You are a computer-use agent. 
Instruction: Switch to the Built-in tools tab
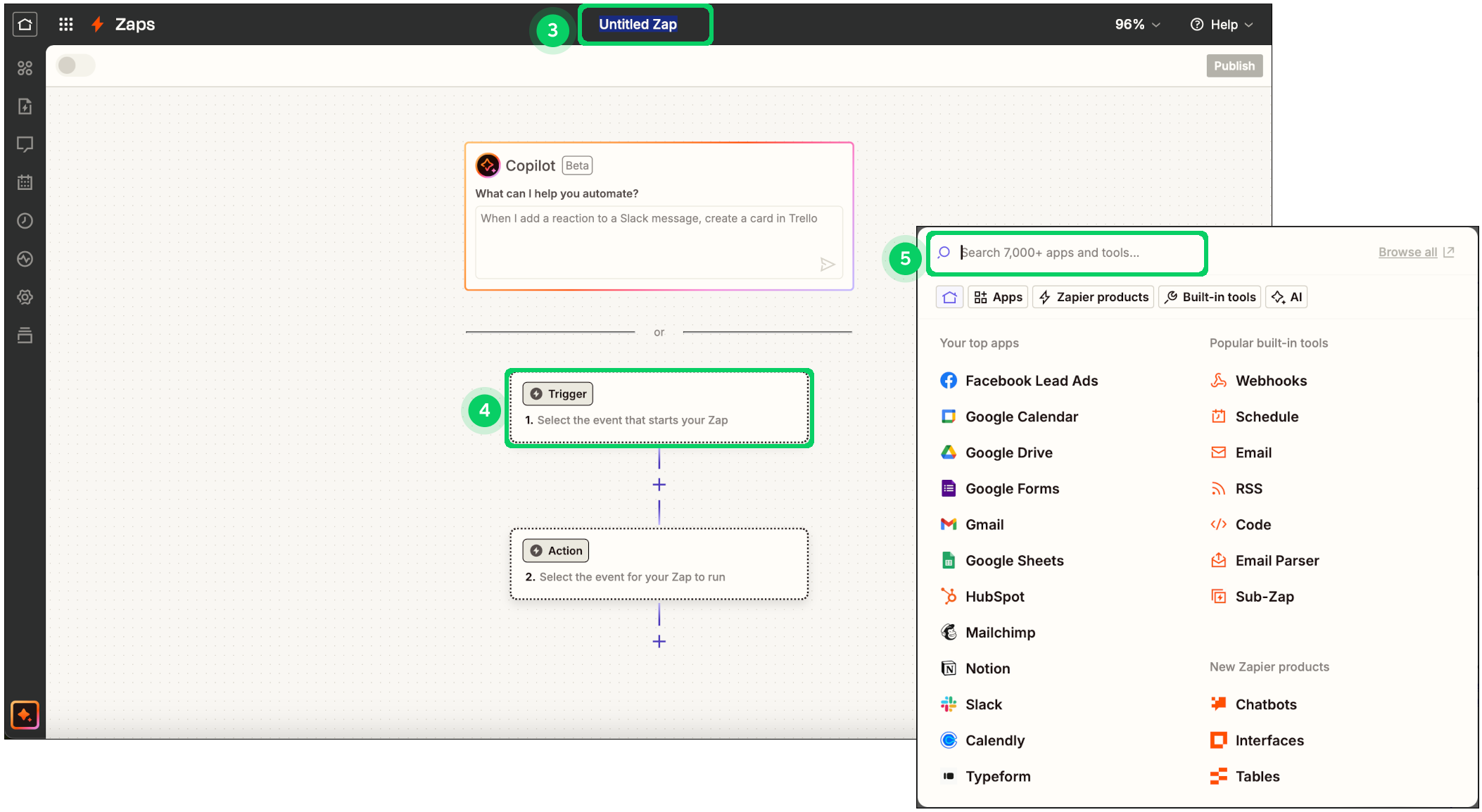coord(1209,296)
